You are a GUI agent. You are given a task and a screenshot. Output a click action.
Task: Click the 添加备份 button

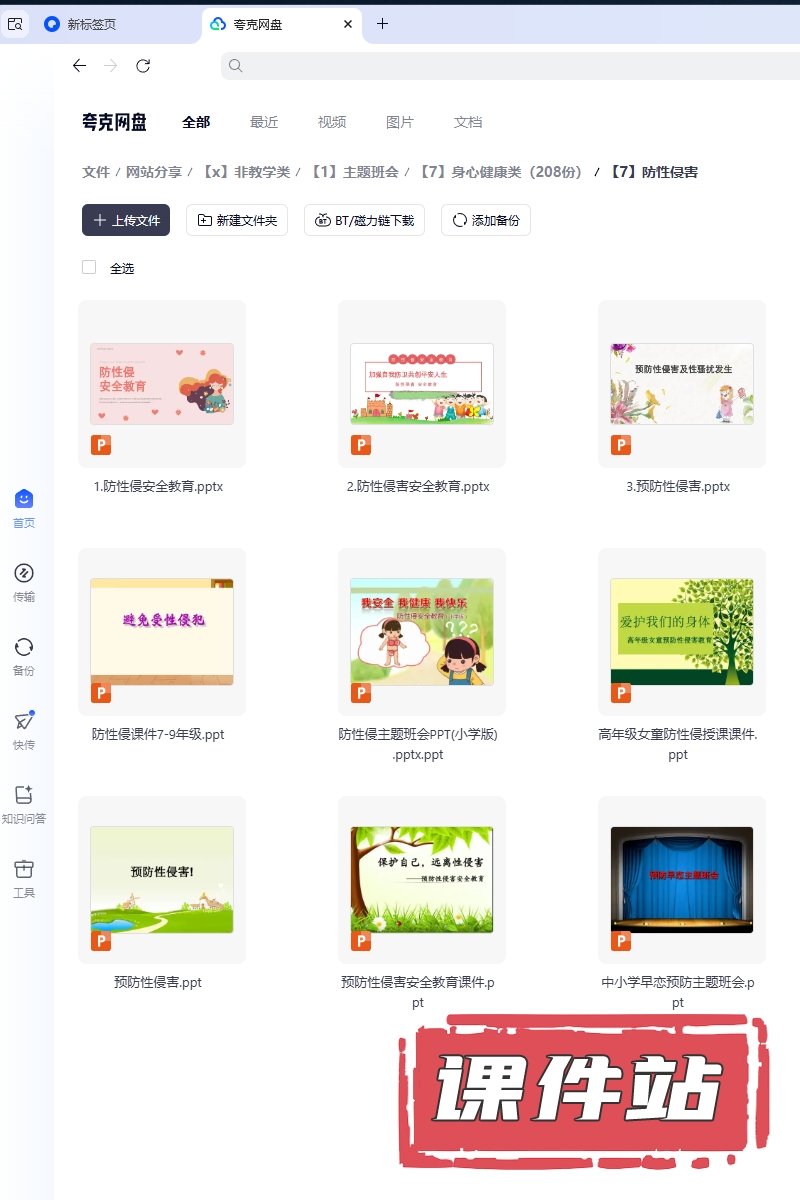pyautogui.click(x=486, y=220)
